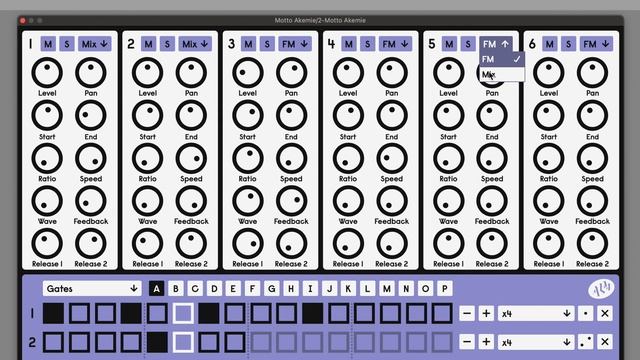Select pattern A
This screenshot has width=640, height=360.
pyautogui.click(x=156, y=289)
